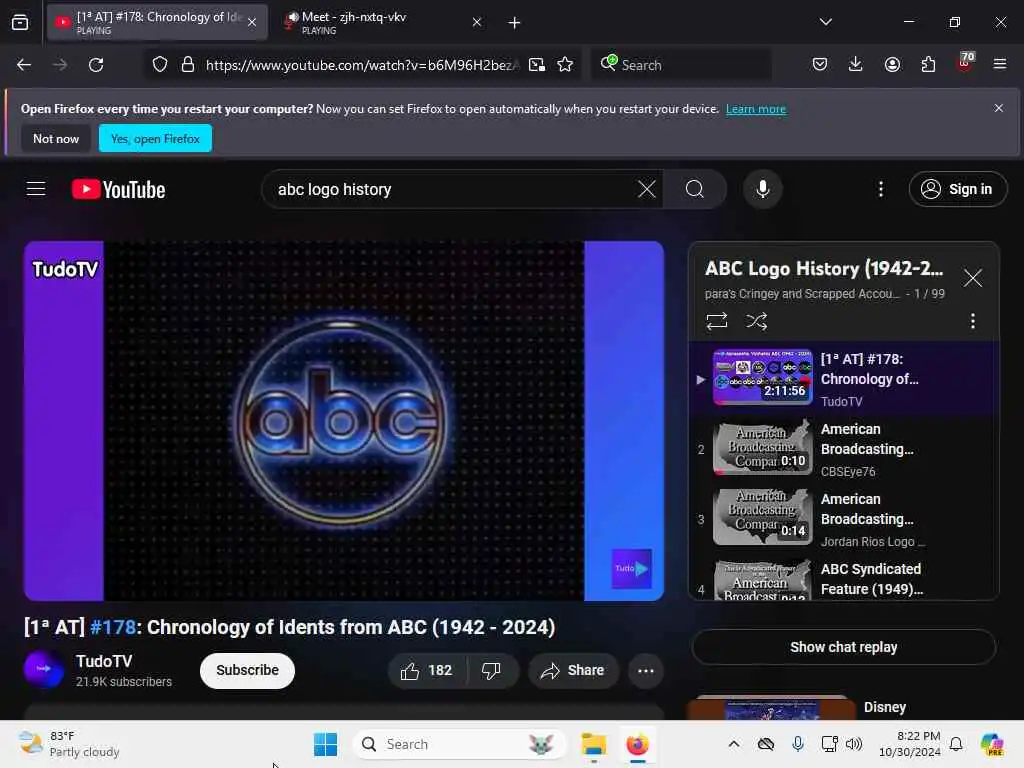Image resolution: width=1024 pixels, height=768 pixels.
Task: Click Yes, open Firefox button
Action: pyautogui.click(x=155, y=138)
